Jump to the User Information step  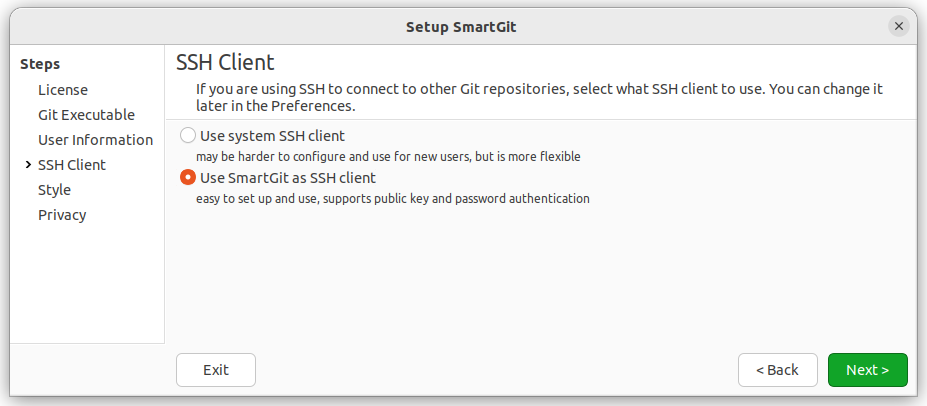[x=95, y=140]
